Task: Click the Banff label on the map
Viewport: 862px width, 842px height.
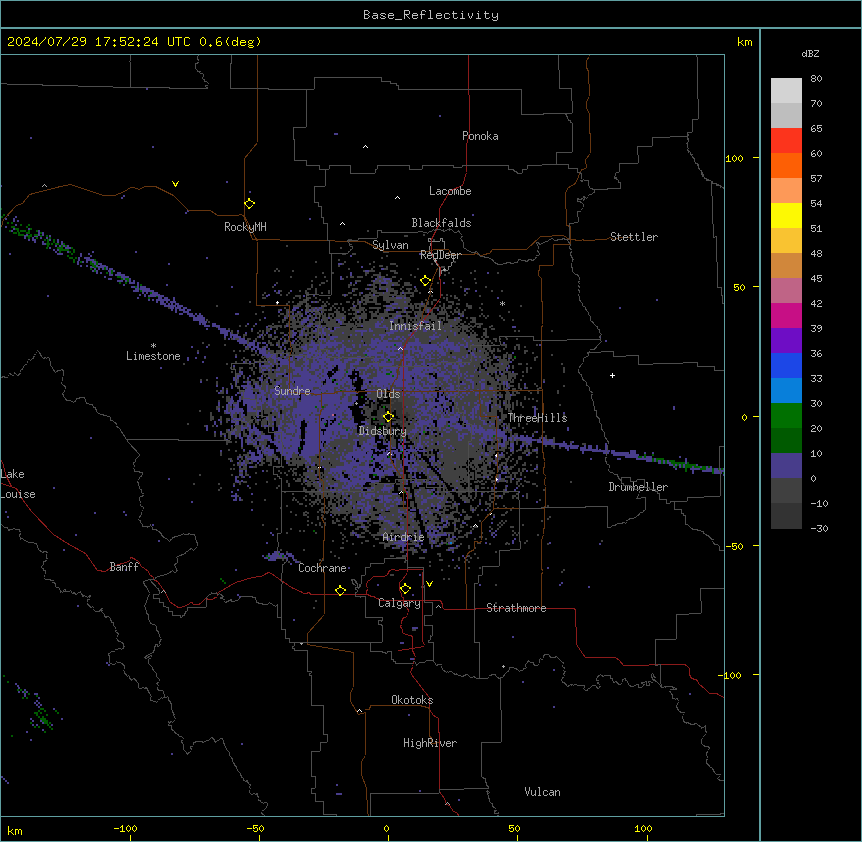Action: click(124, 567)
